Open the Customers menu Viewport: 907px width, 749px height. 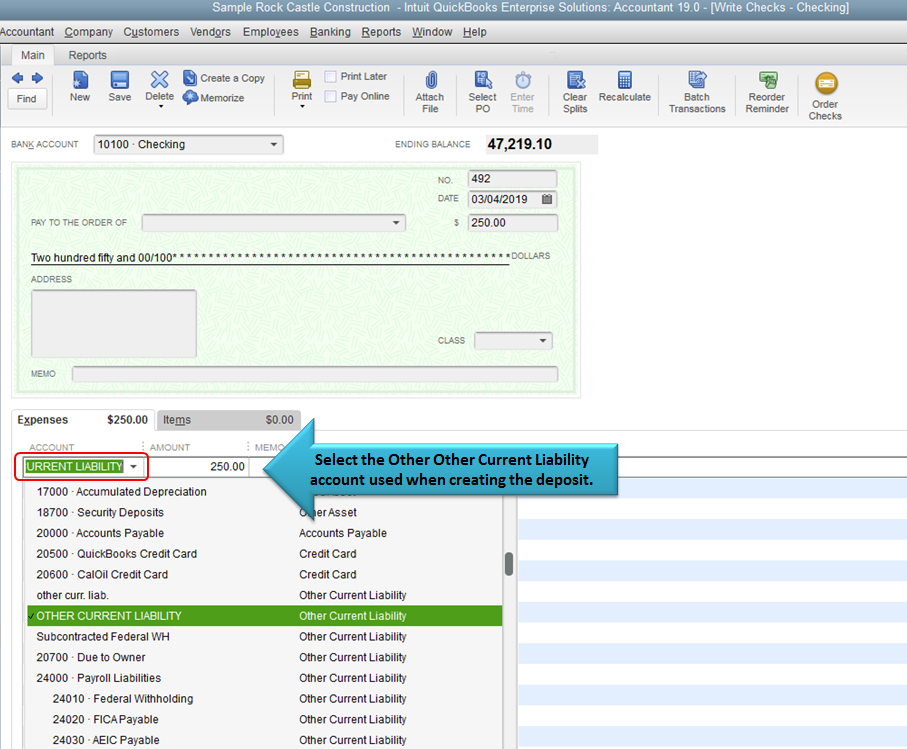[x=151, y=32]
